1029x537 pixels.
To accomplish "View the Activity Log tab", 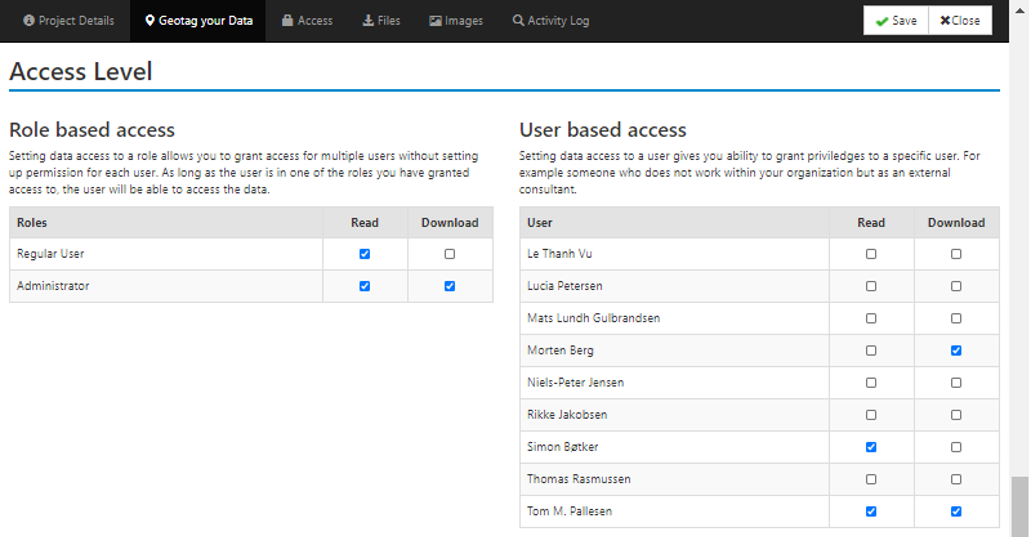I will [x=551, y=20].
